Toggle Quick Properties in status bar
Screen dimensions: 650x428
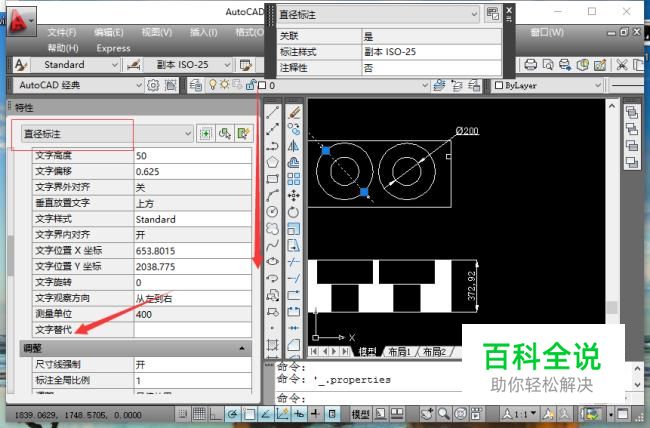coord(332,413)
